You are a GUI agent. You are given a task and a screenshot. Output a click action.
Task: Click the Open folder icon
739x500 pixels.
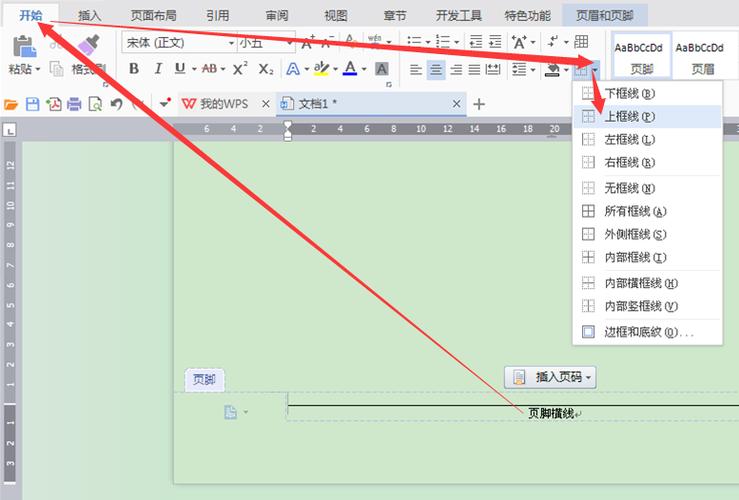coord(11,104)
